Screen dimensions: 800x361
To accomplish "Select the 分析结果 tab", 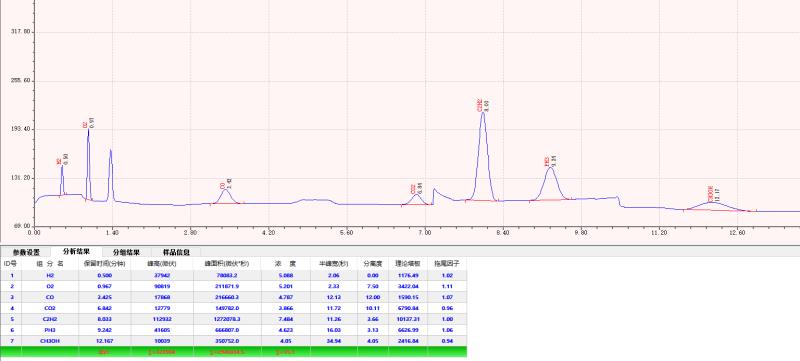I will tap(77, 251).
